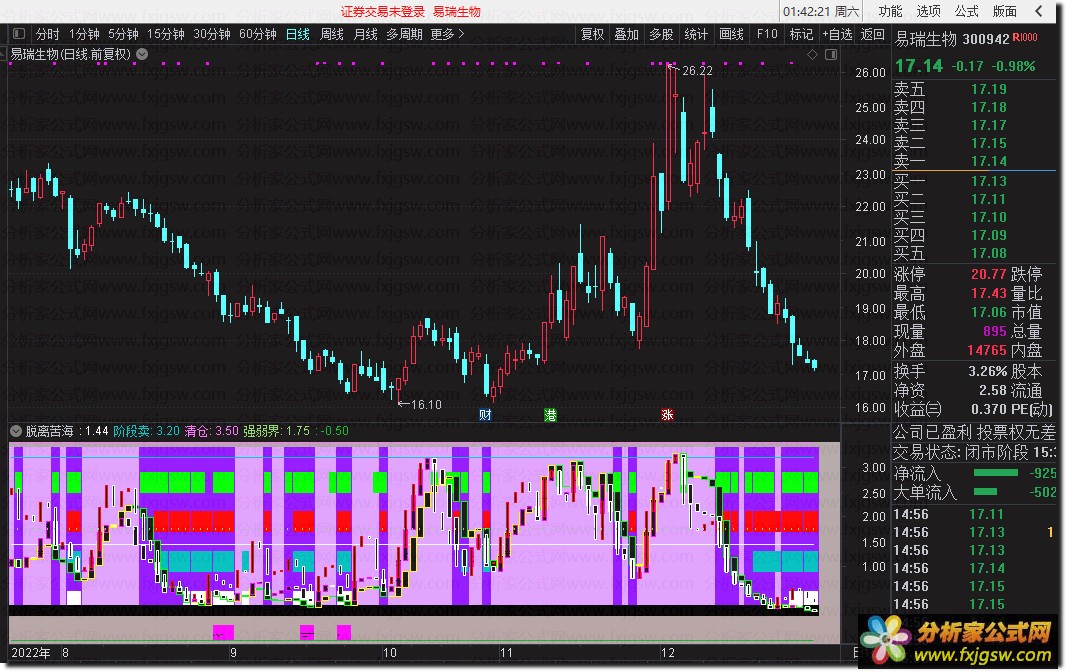1068x672 pixels.
Task: Click the 涨停 limit price 20.77
Action: (988, 274)
